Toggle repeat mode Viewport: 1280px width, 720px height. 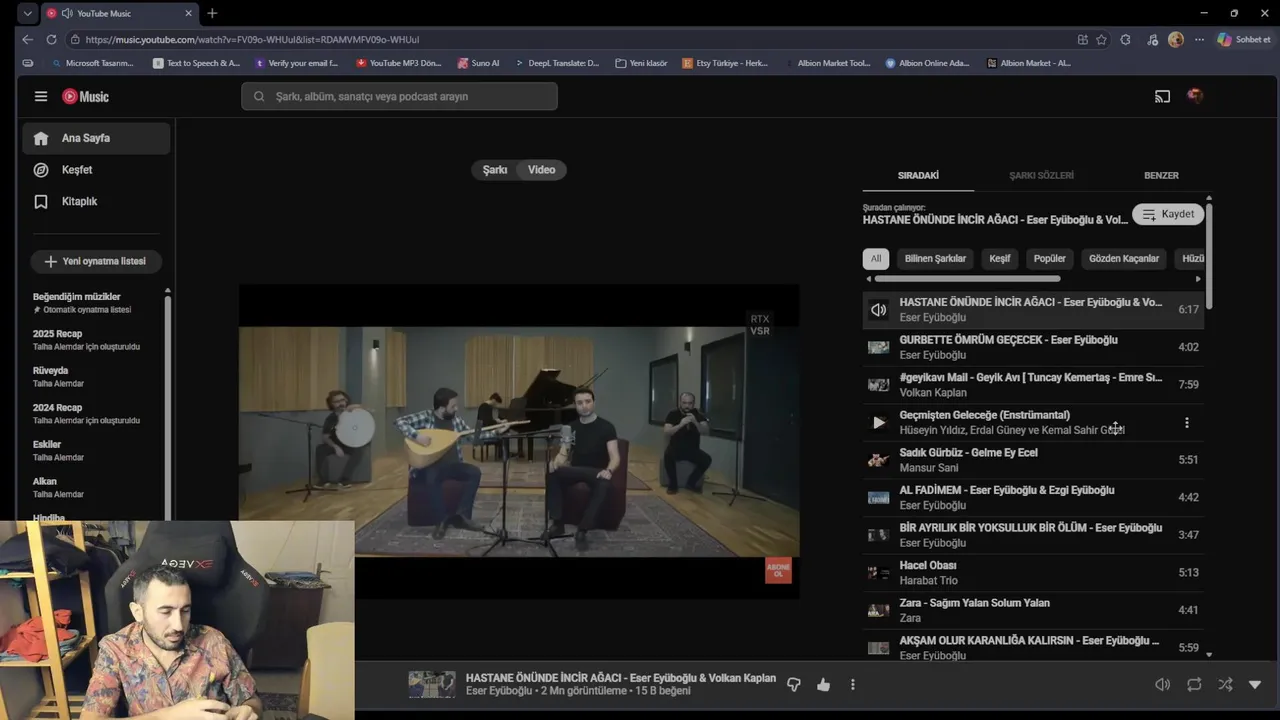pyautogui.click(x=1194, y=685)
